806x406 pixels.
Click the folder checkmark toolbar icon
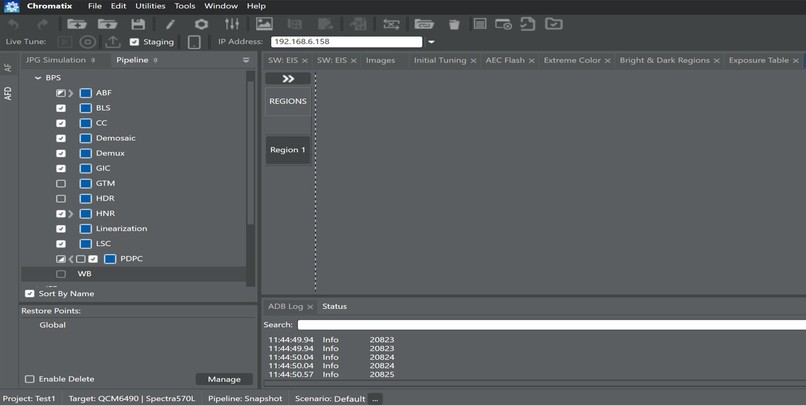tap(554, 24)
